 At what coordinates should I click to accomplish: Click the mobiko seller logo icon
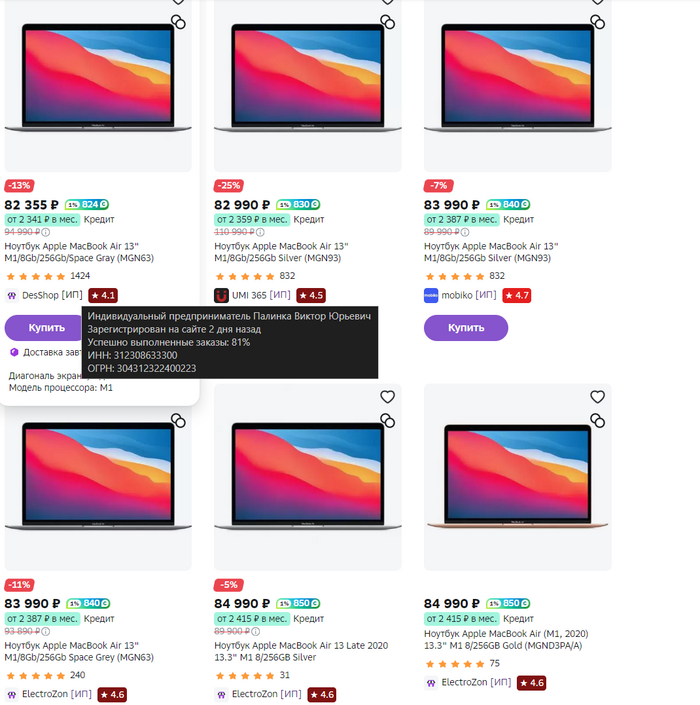point(431,295)
